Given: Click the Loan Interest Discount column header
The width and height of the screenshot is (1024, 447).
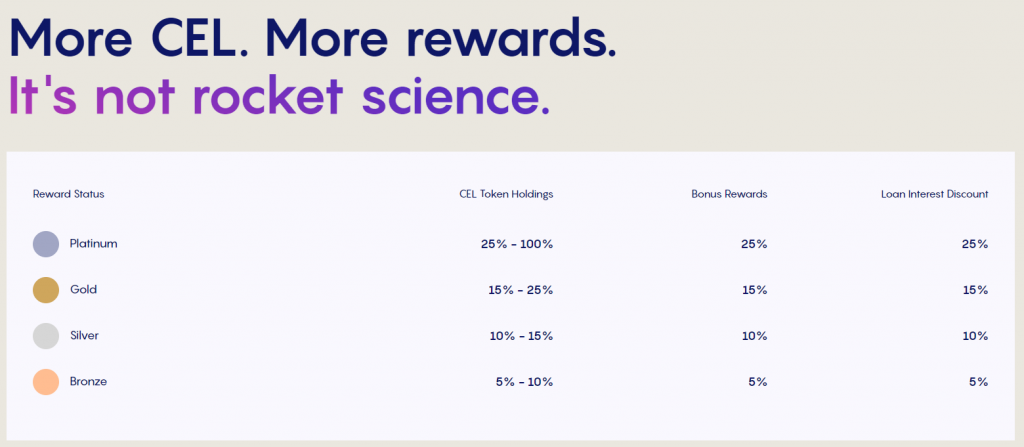Looking at the screenshot, I should click(935, 194).
